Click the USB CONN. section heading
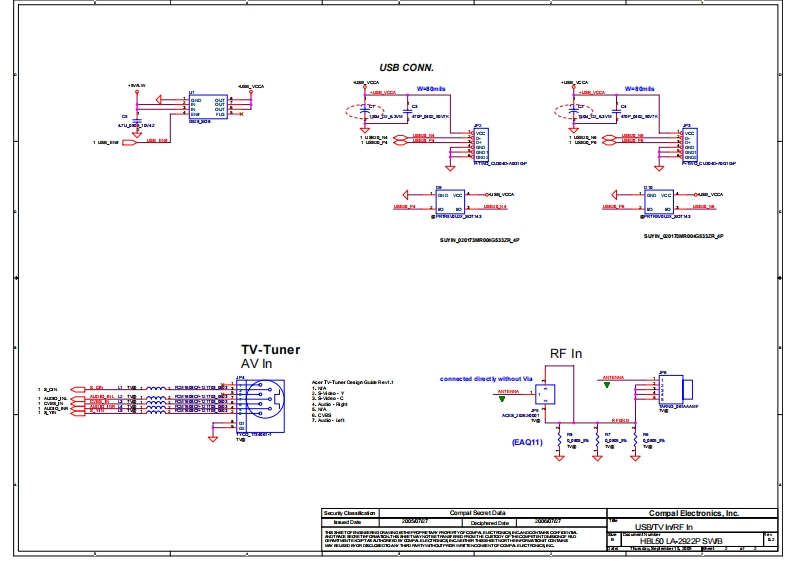 (406, 67)
